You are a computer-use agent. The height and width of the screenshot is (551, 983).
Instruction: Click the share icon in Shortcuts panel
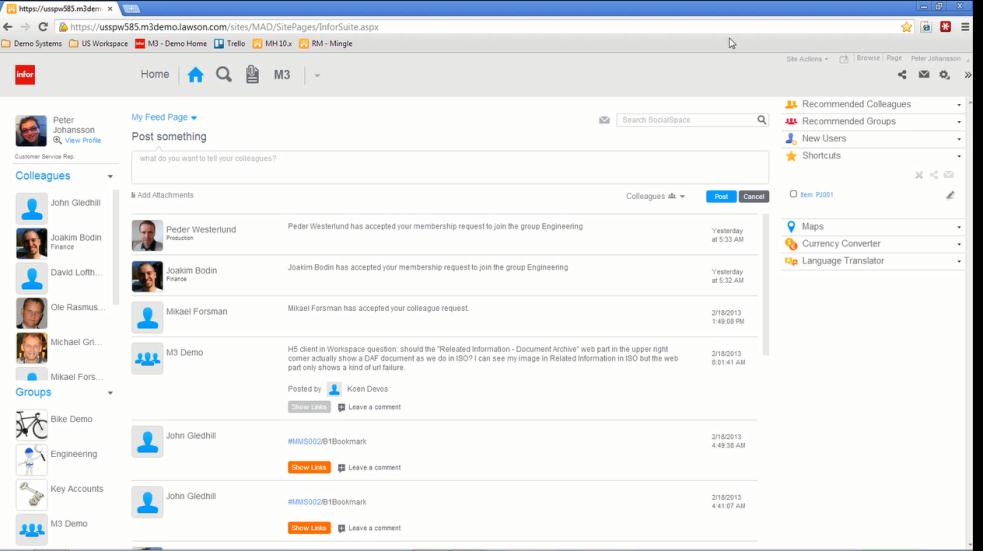(x=934, y=175)
